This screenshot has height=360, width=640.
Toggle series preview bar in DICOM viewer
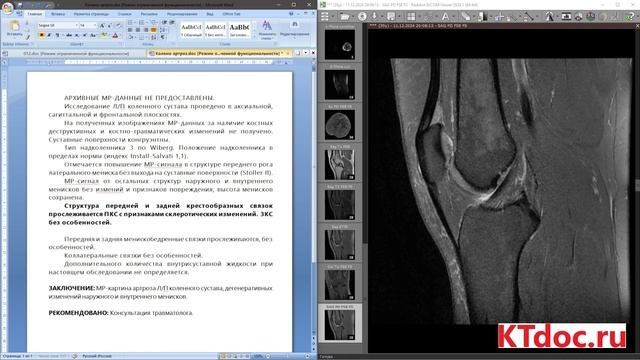point(325,16)
